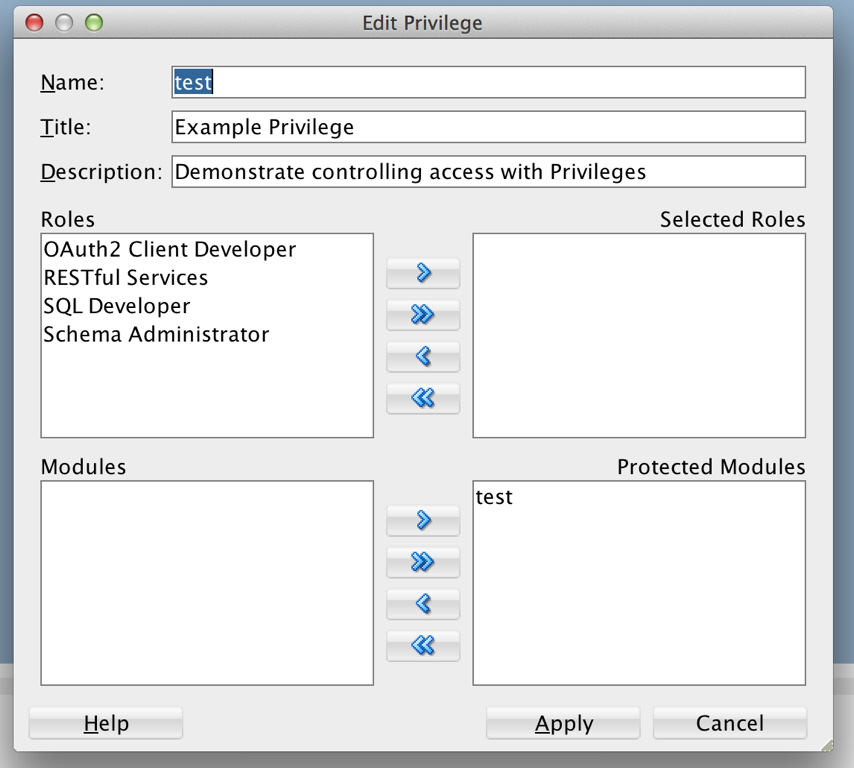This screenshot has height=768, width=854.
Task: Click inside the empty Modules list
Action: click(207, 583)
